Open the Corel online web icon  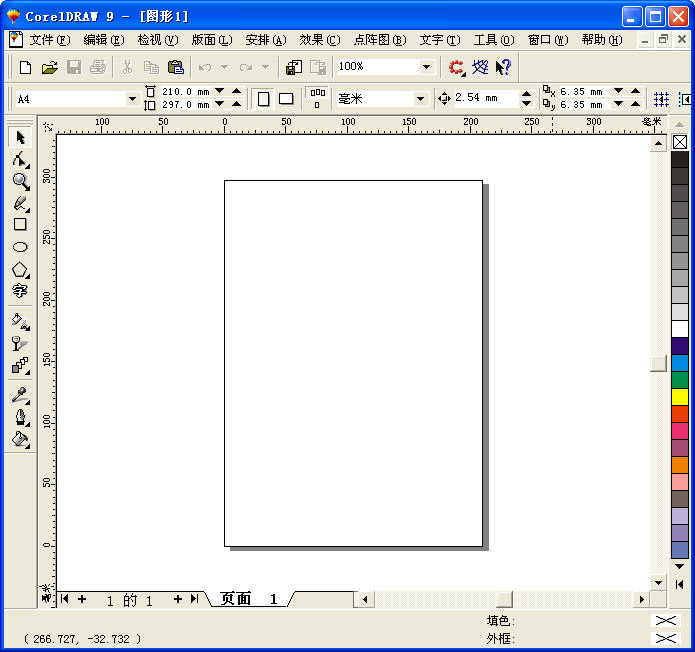[x=480, y=67]
